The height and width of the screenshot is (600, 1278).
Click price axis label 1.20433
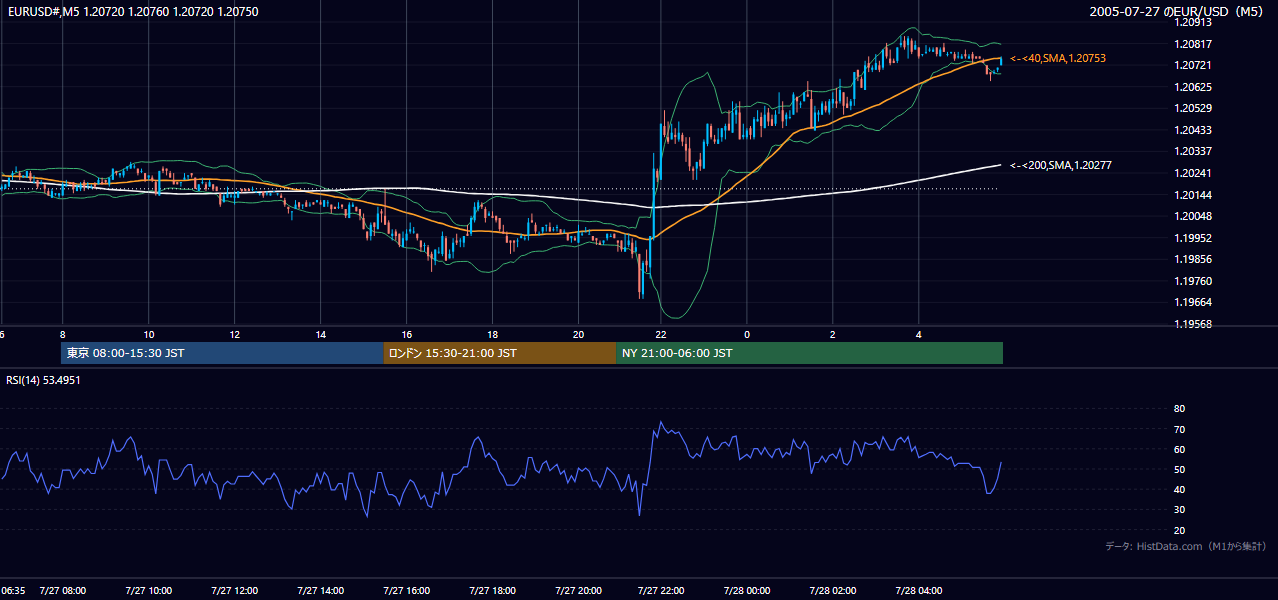coord(1193,130)
